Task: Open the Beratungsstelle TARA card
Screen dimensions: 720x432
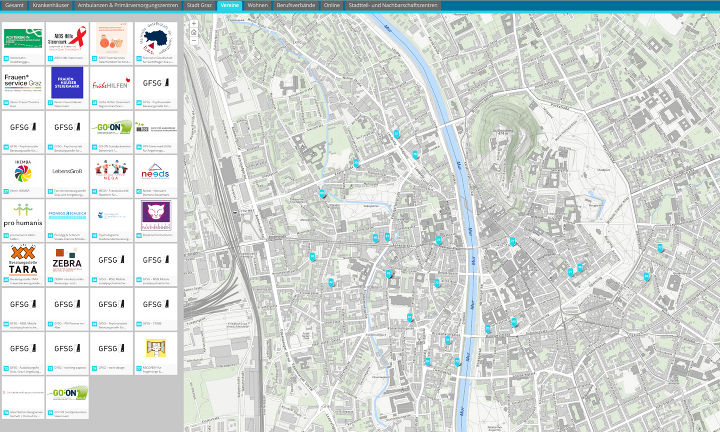Action: point(23,265)
